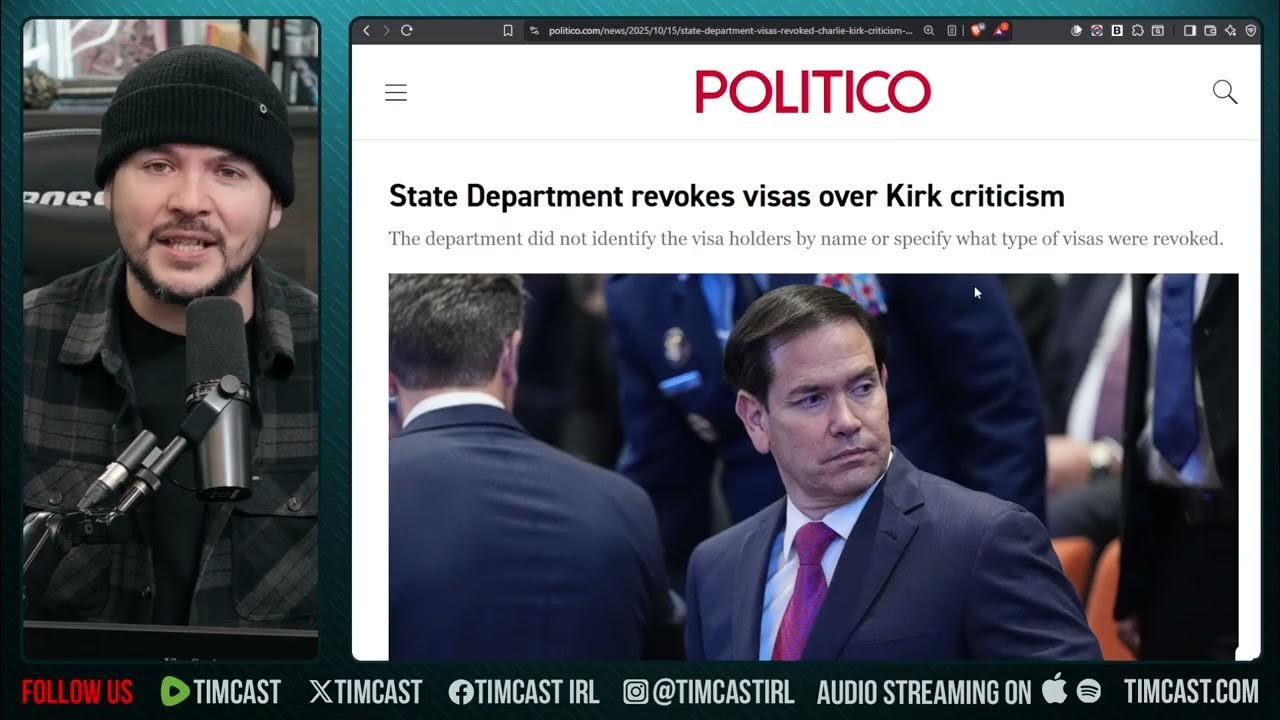Screen dimensions: 1280x720
Task: Click the Spotify logo in the banner
Action: (1089, 691)
